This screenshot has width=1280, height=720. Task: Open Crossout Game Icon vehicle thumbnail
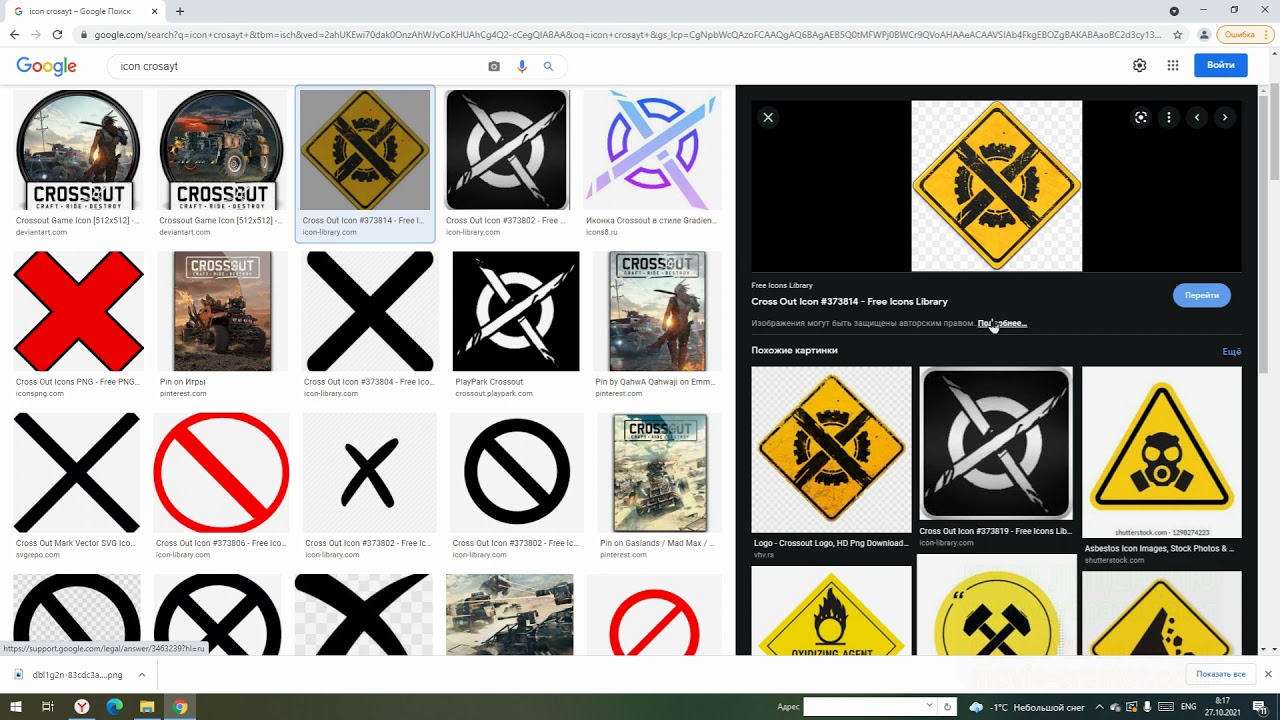coord(222,150)
